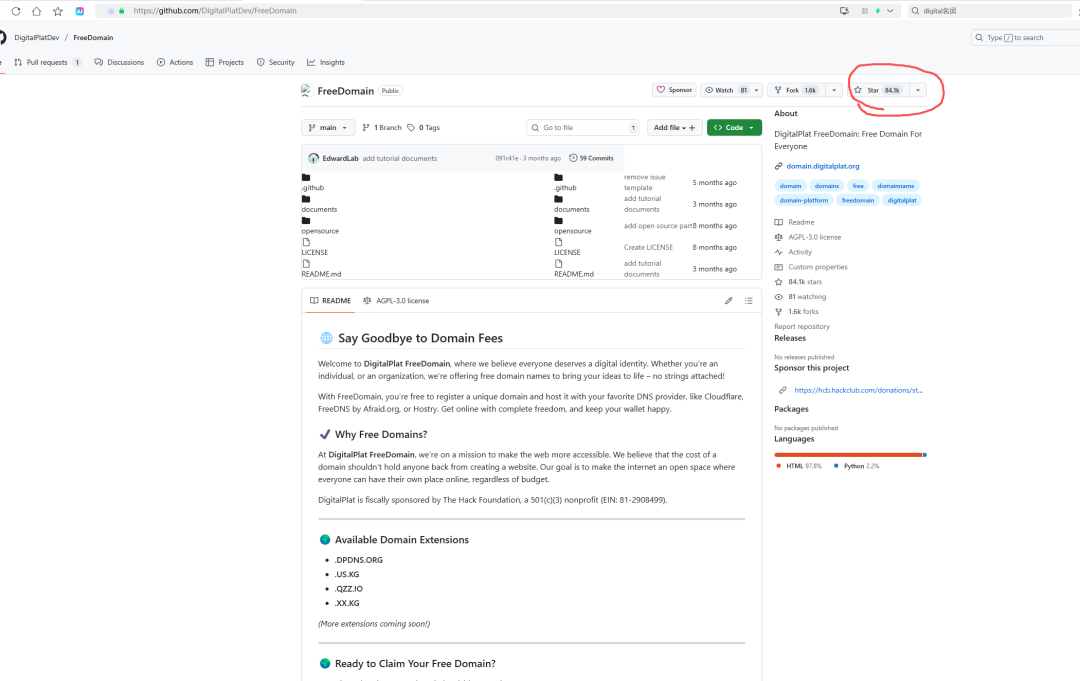Image resolution: width=1080 pixels, height=681 pixels.
Task: Open the green Code dropdown
Action: click(x=734, y=128)
